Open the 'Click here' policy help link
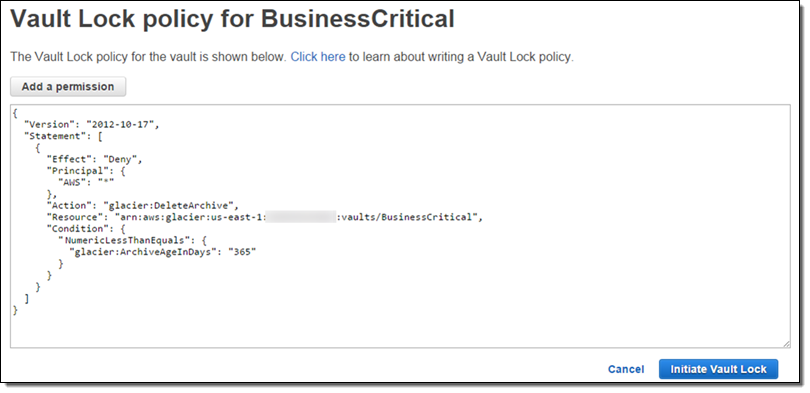810x393 pixels. point(318,57)
